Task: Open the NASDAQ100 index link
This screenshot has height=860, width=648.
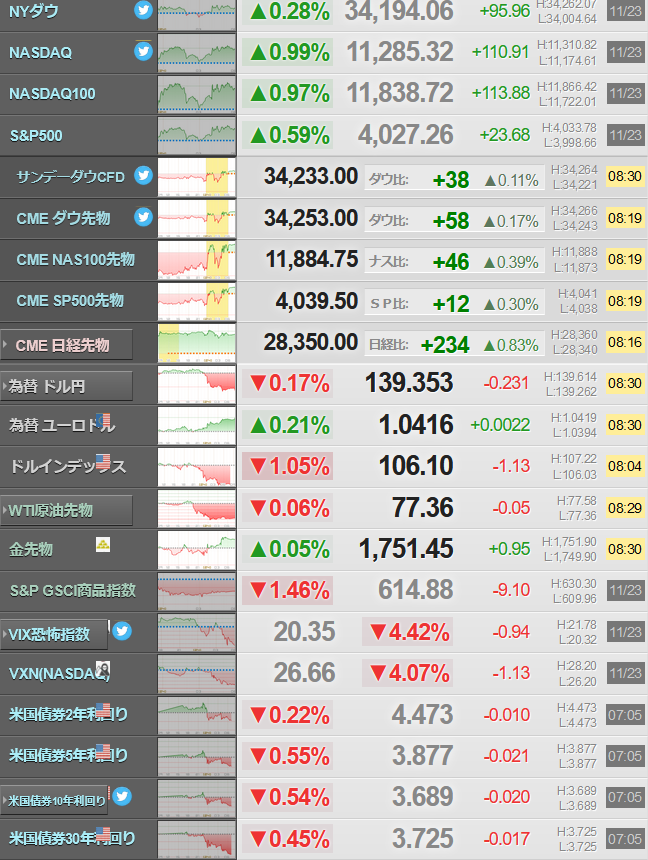Action: click(52, 94)
